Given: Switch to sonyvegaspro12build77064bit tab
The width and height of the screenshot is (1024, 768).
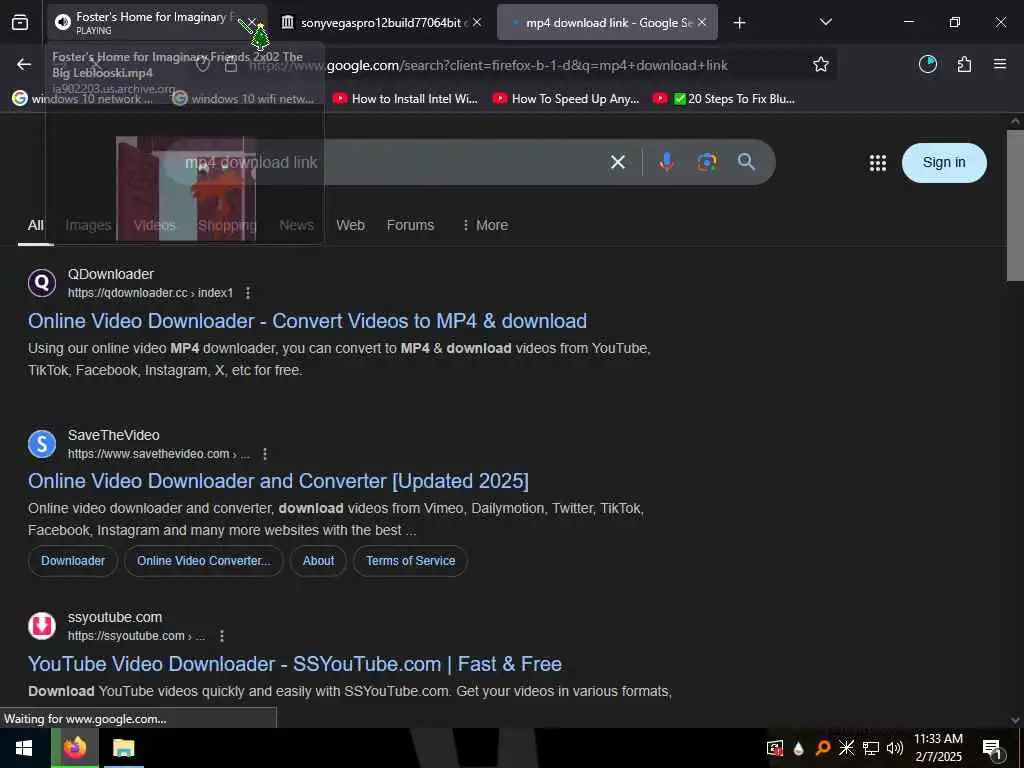Looking at the screenshot, I should 381,23.
